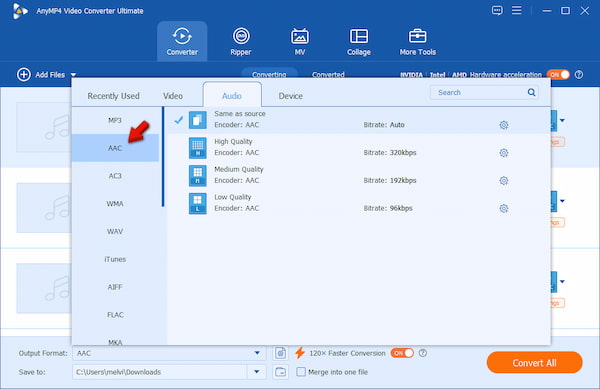Viewport: 600px width, 389px height.
Task: Click the lightning bolt faster conversion icon
Action: [x=300, y=353]
